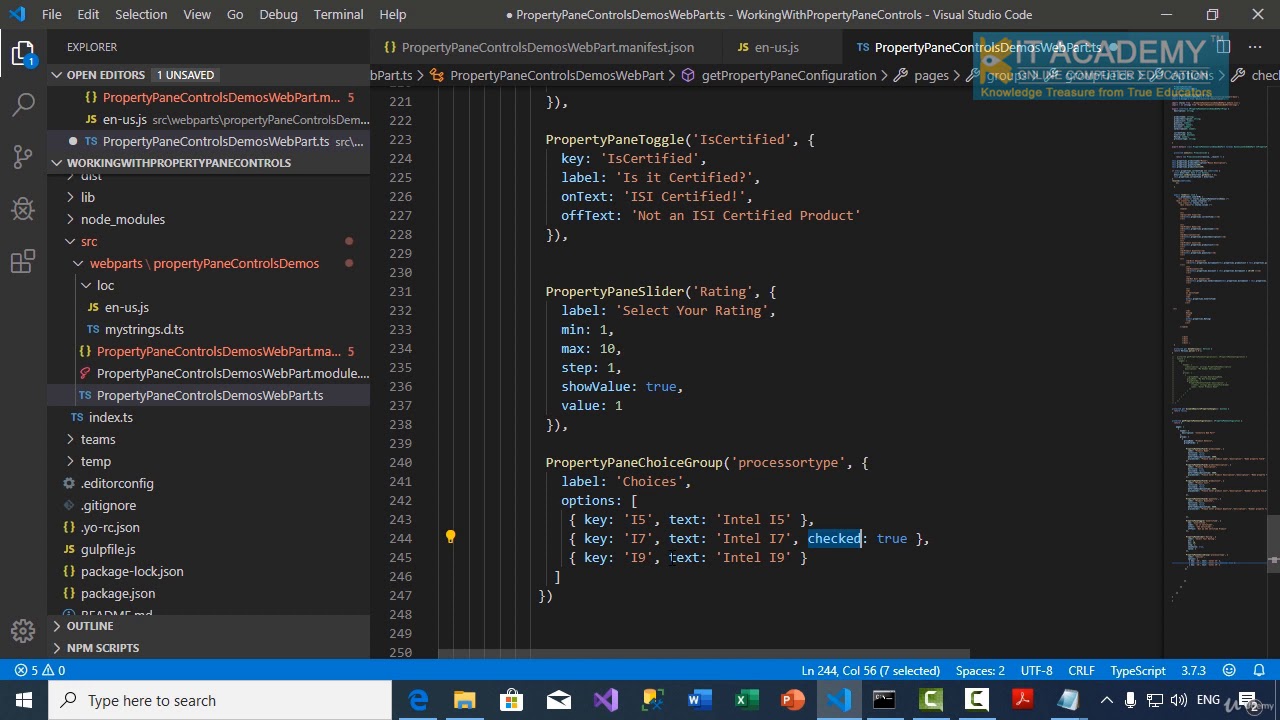Open the Selection menu
1280x720 pixels.
click(141, 14)
